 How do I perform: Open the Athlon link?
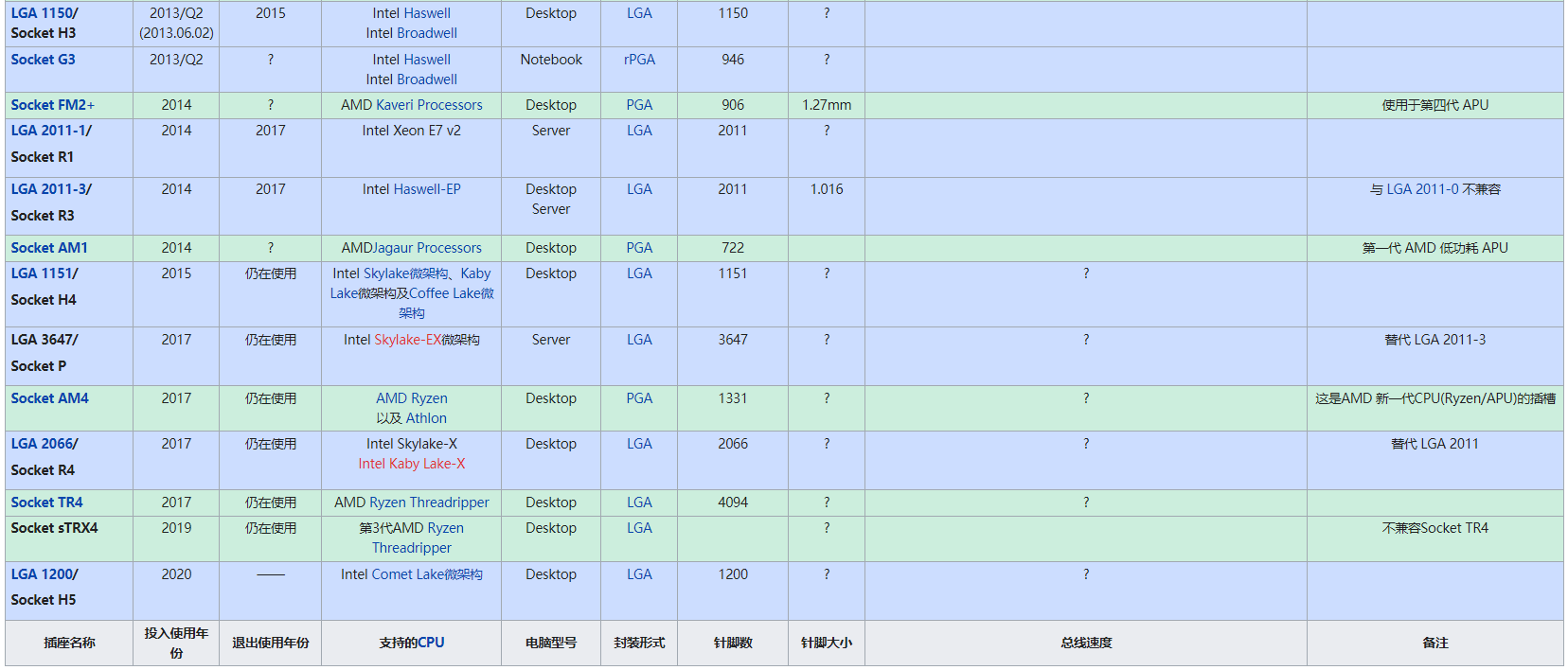point(426,418)
